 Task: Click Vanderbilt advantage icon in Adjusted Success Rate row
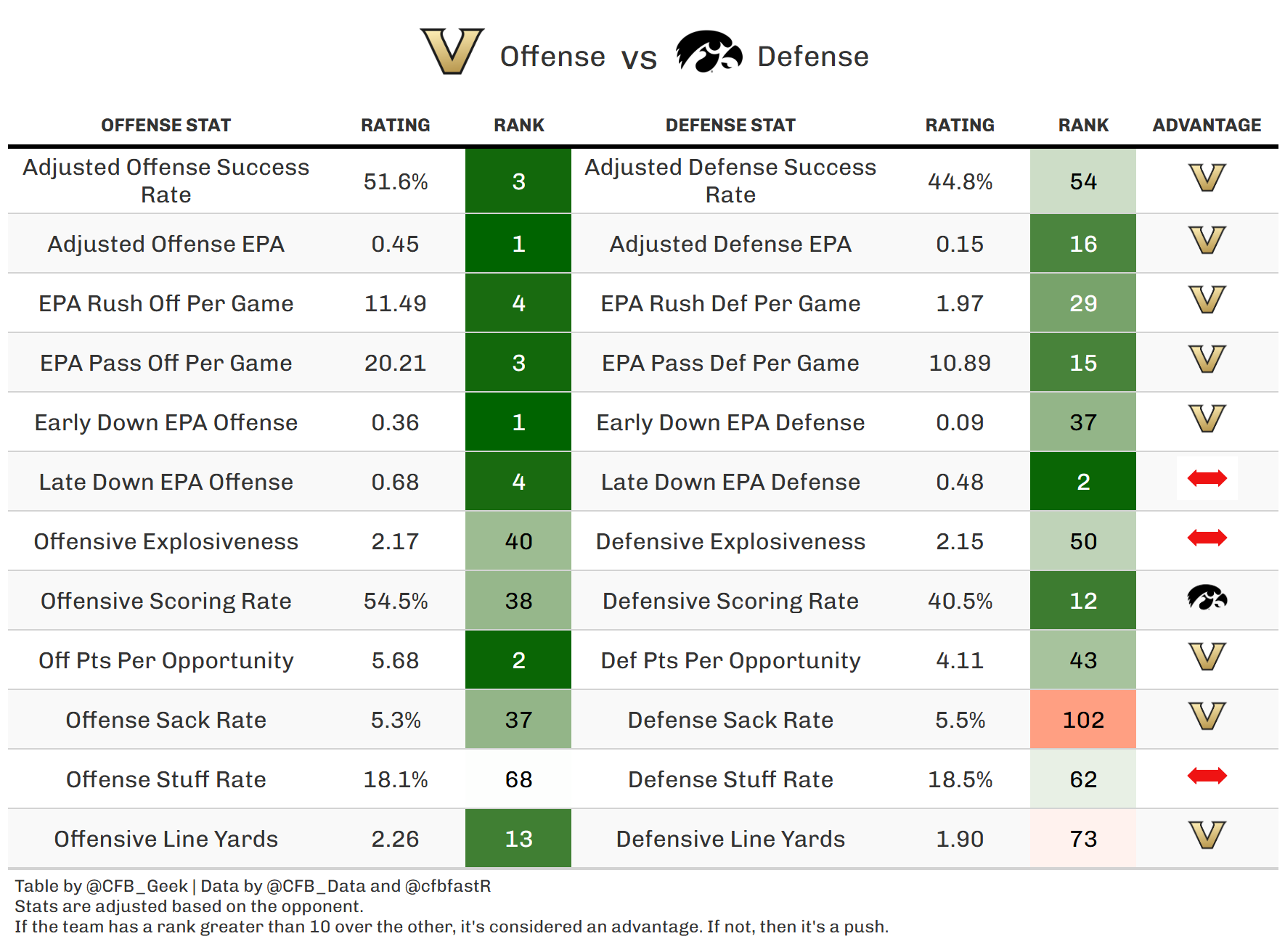pyautogui.click(x=1207, y=178)
